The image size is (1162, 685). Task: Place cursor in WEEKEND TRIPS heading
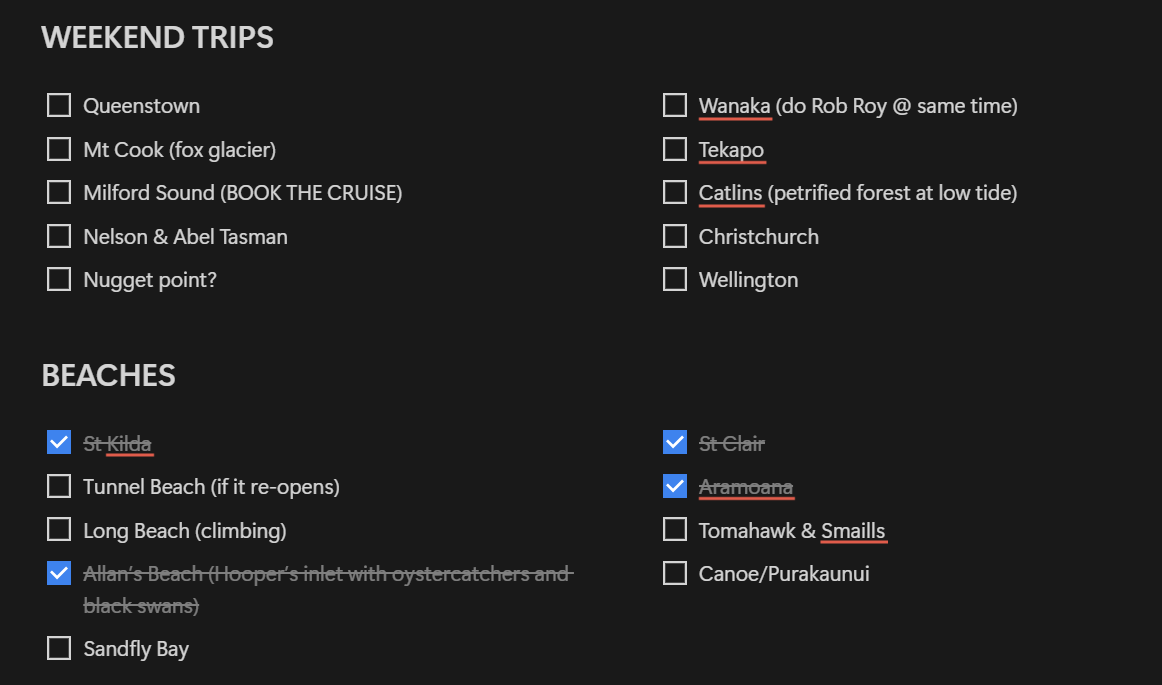tap(158, 37)
